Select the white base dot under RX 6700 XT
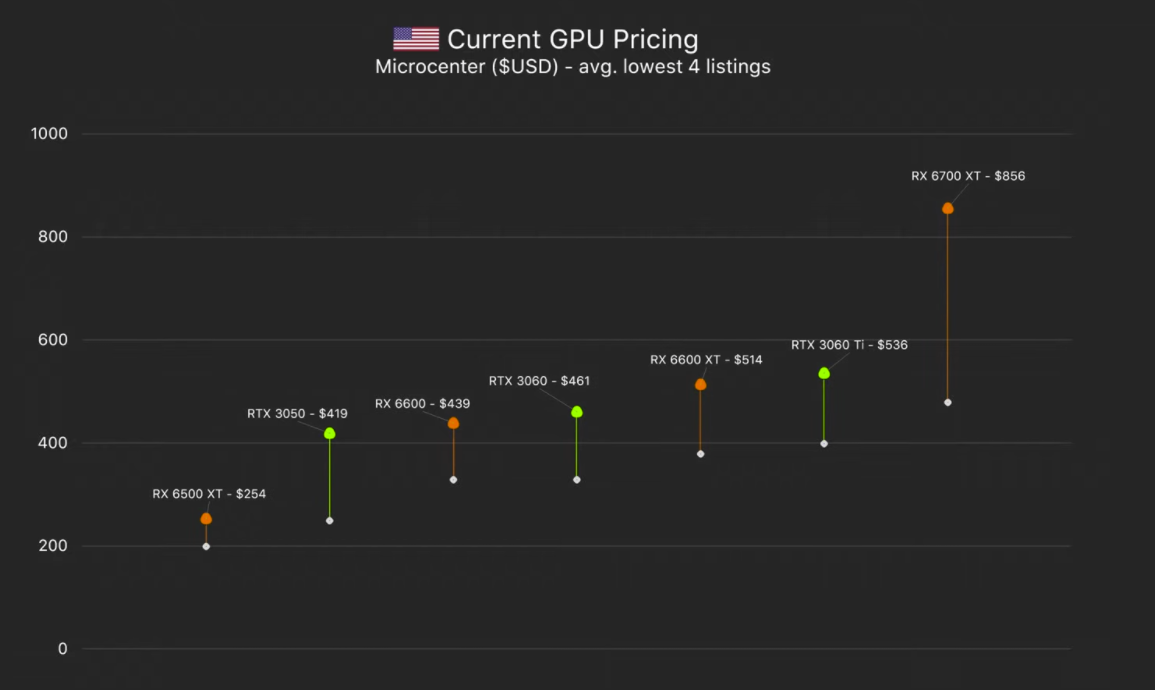The width and height of the screenshot is (1155, 690). 948,402
